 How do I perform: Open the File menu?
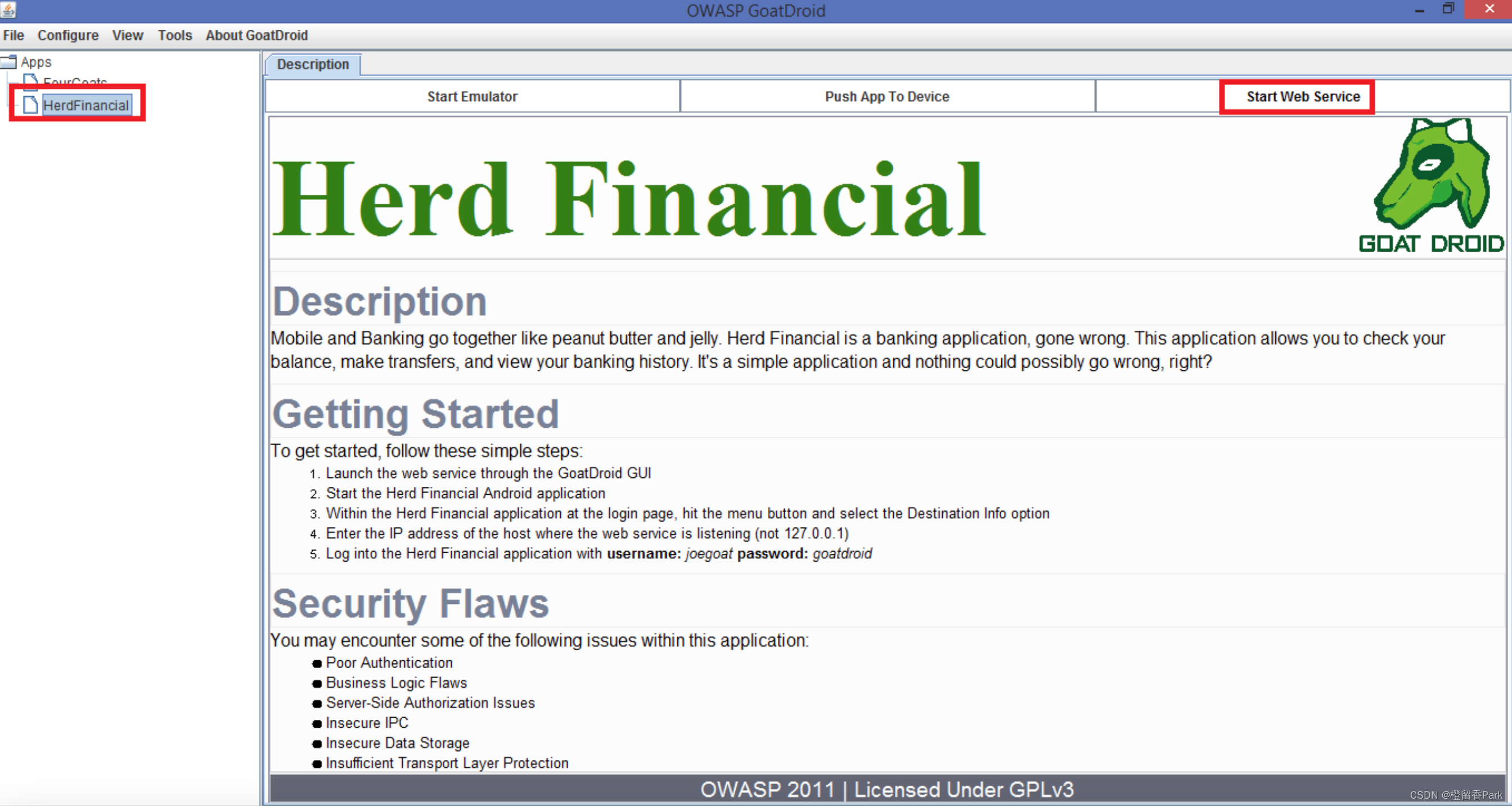[x=15, y=35]
